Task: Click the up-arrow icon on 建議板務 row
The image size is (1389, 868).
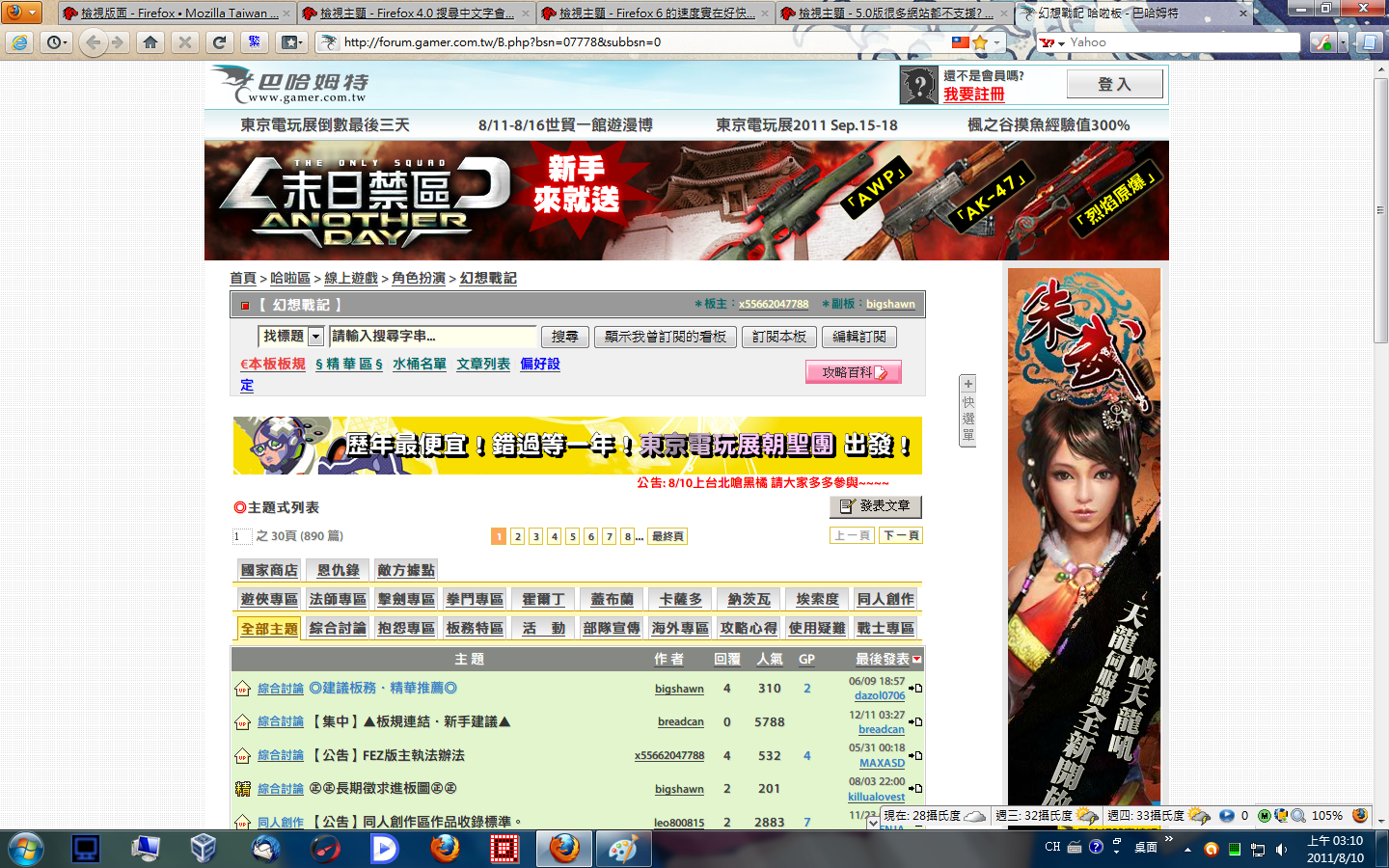Action: pos(243,689)
